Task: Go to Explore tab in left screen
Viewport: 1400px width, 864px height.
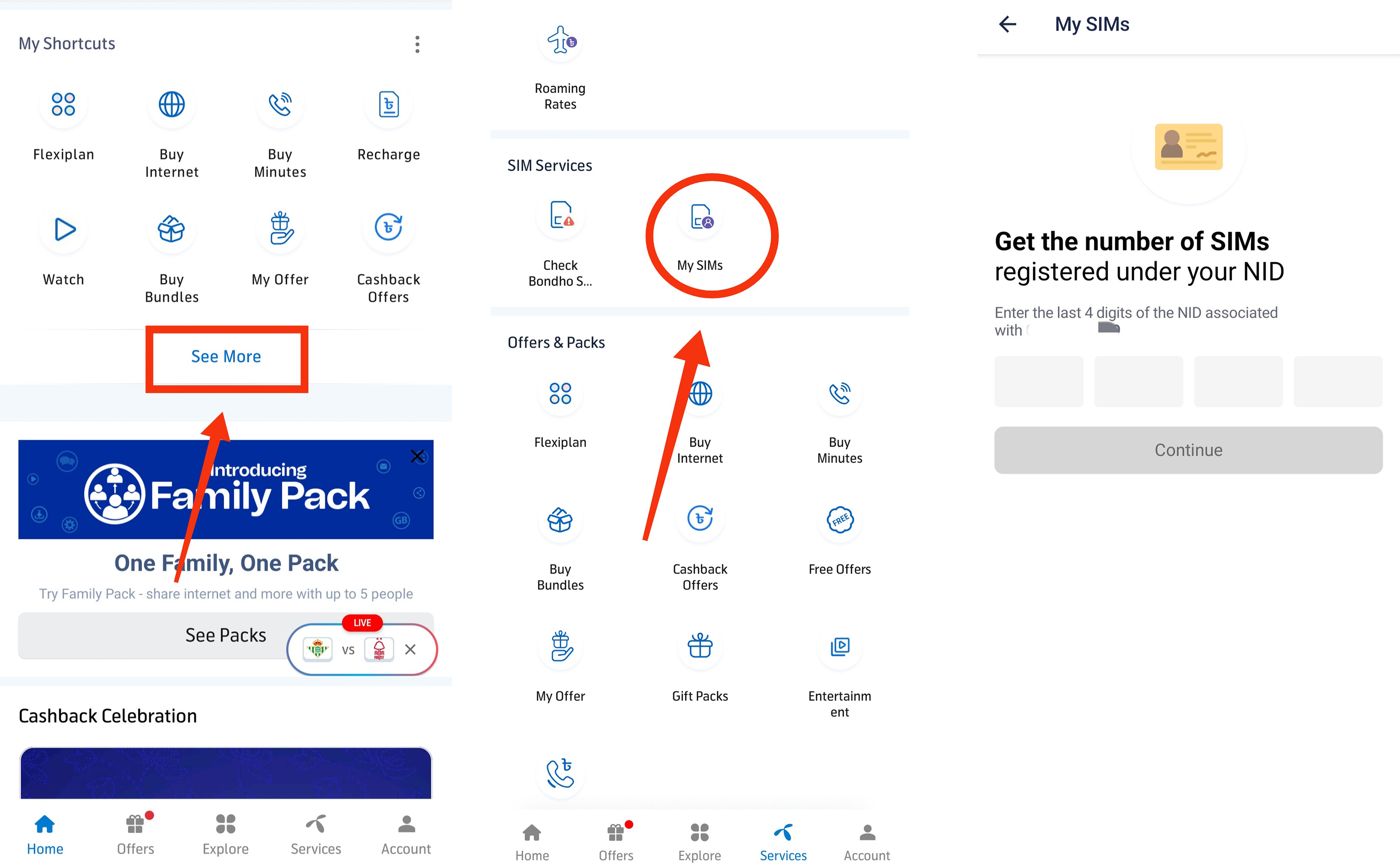Action: pyautogui.click(x=226, y=834)
